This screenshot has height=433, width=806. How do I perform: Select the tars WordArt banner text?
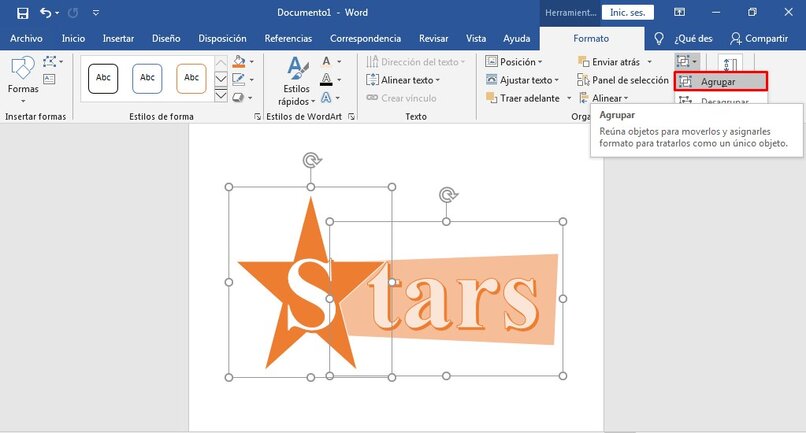452,300
